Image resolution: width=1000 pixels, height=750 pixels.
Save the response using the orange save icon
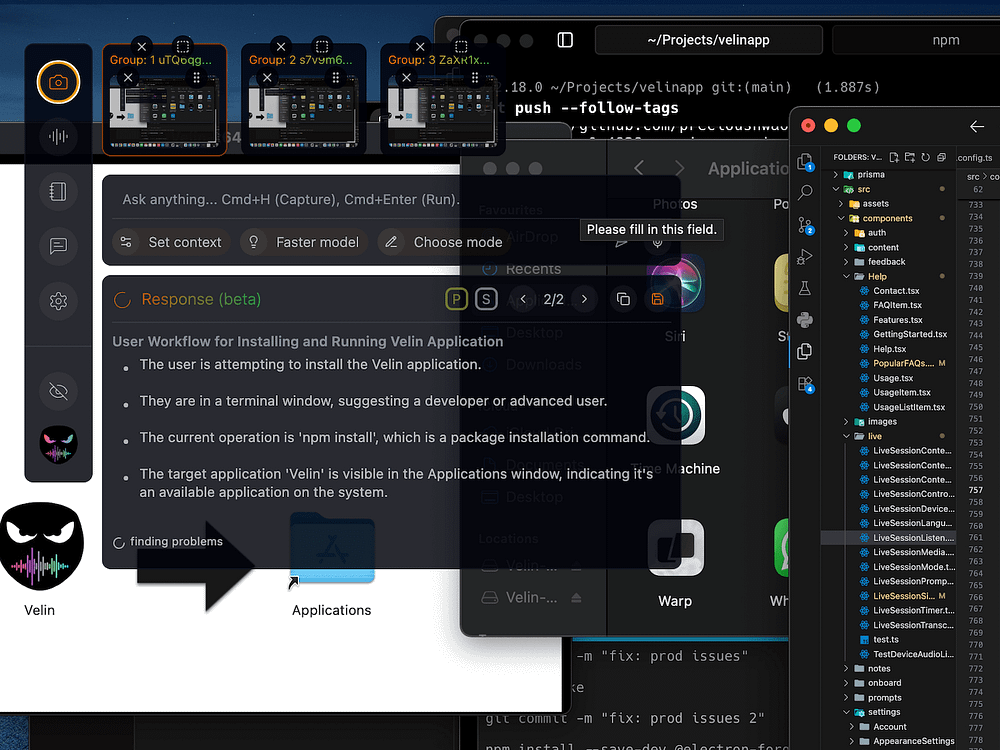click(658, 299)
